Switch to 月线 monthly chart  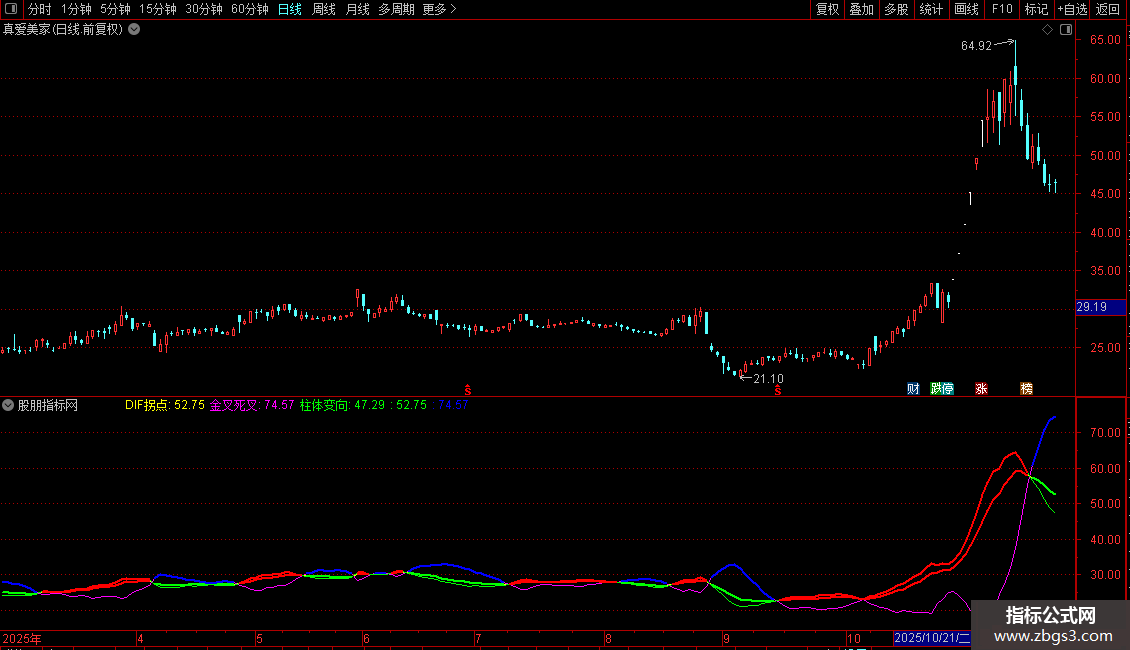click(357, 9)
